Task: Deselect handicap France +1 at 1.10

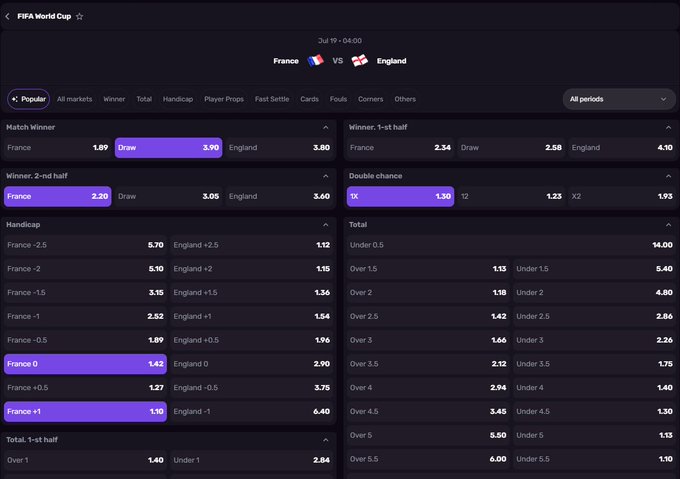Action: click(85, 411)
